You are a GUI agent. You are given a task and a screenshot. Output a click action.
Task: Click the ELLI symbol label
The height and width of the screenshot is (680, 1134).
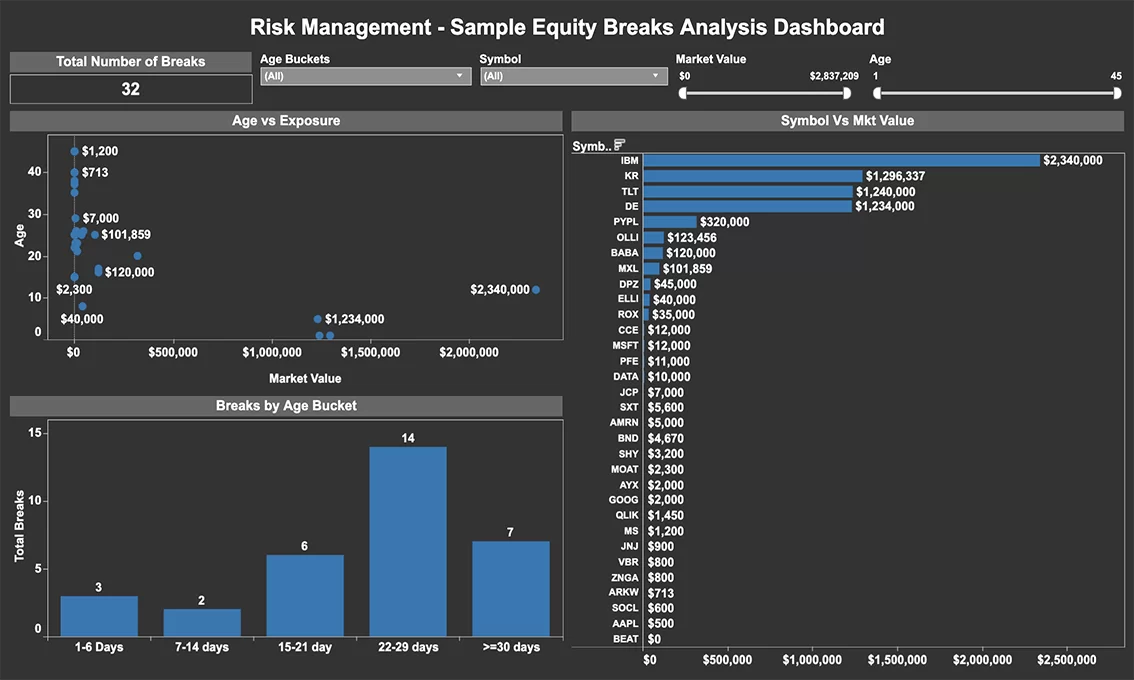tap(628, 299)
